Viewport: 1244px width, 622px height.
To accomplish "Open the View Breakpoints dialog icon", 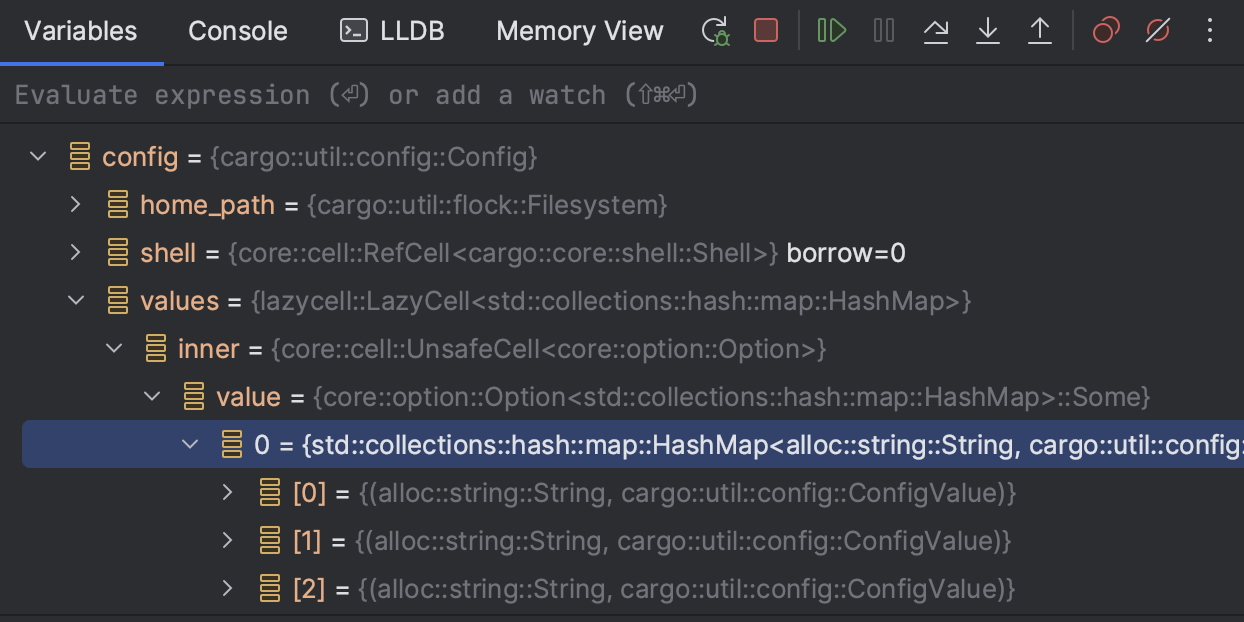I will coord(1105,31).
